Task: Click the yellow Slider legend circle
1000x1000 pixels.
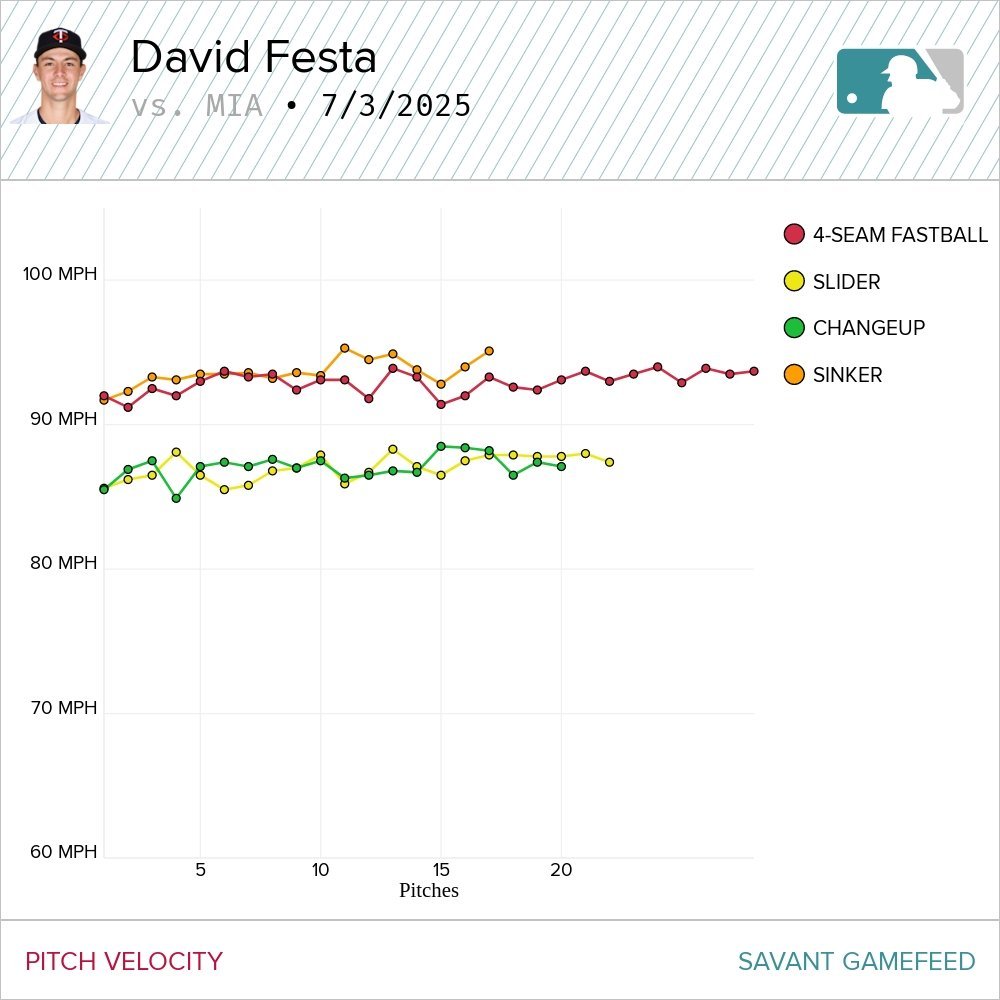Action: point(794,282)
